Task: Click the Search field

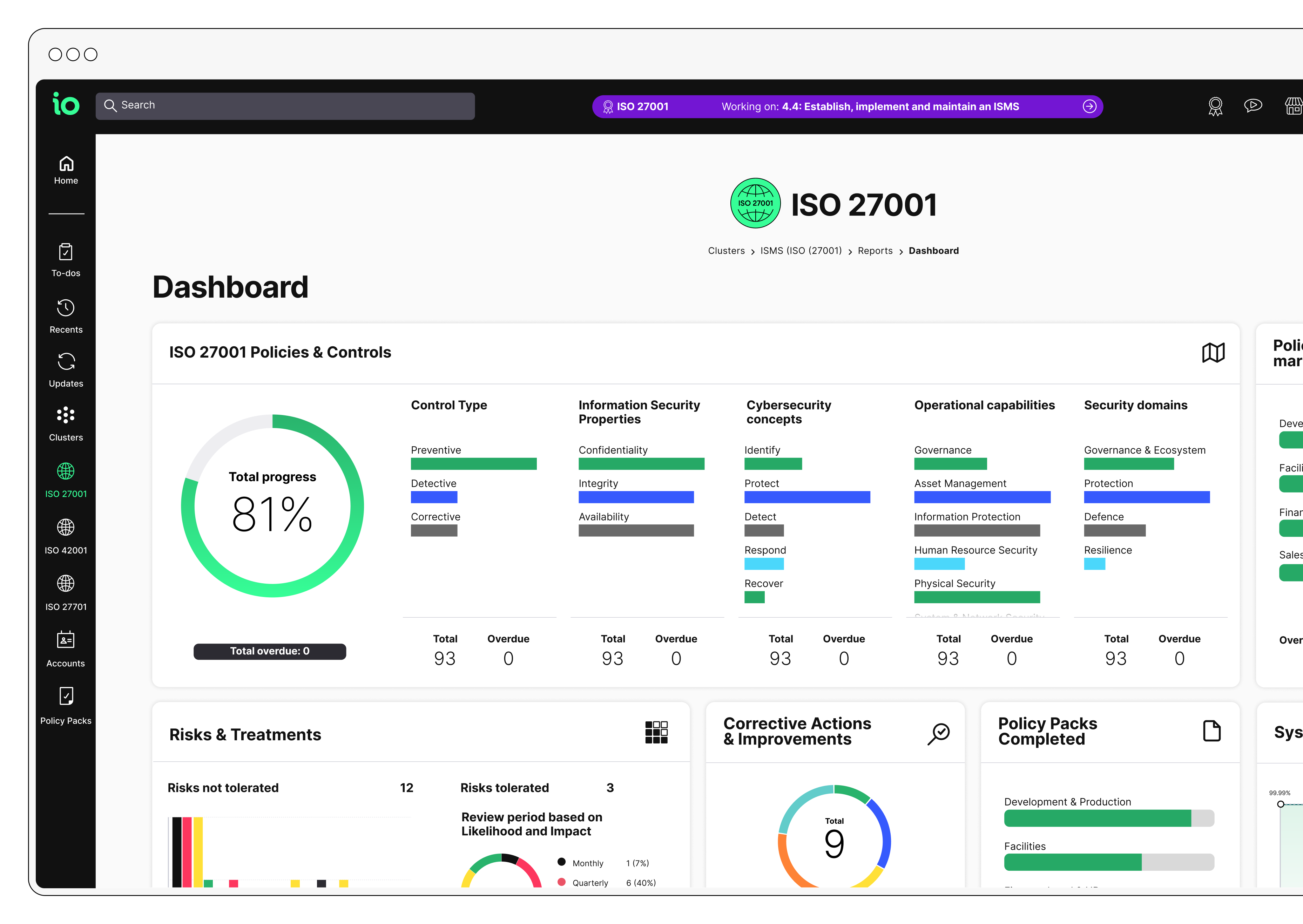Action: pos(285,106)
